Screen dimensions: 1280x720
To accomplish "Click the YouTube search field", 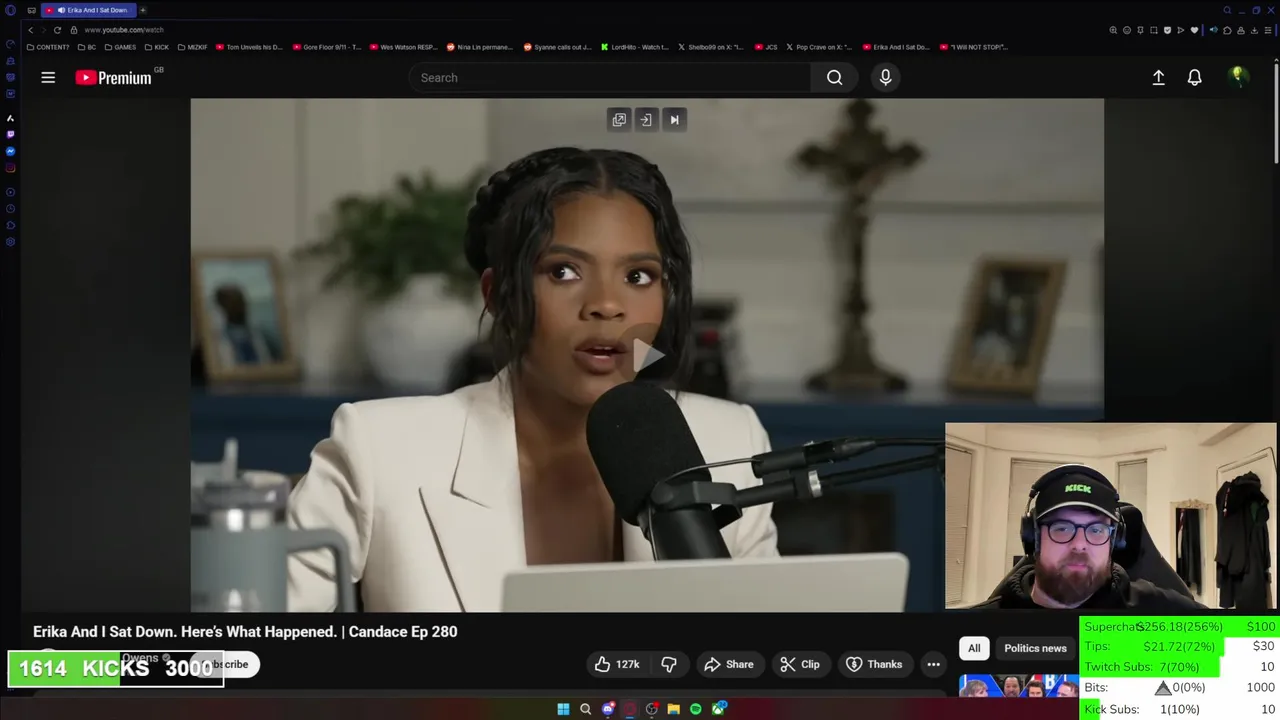I will (x=610, y=77).
